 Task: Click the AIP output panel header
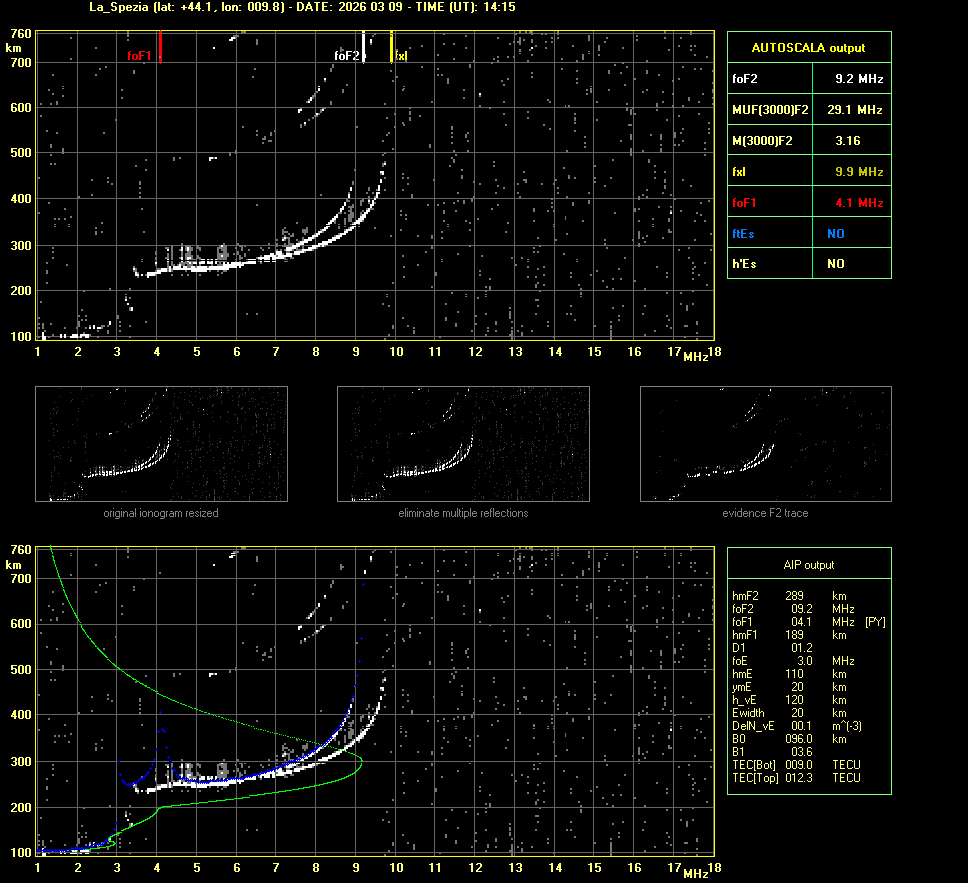pyautogui.click(x=808, y=565)
